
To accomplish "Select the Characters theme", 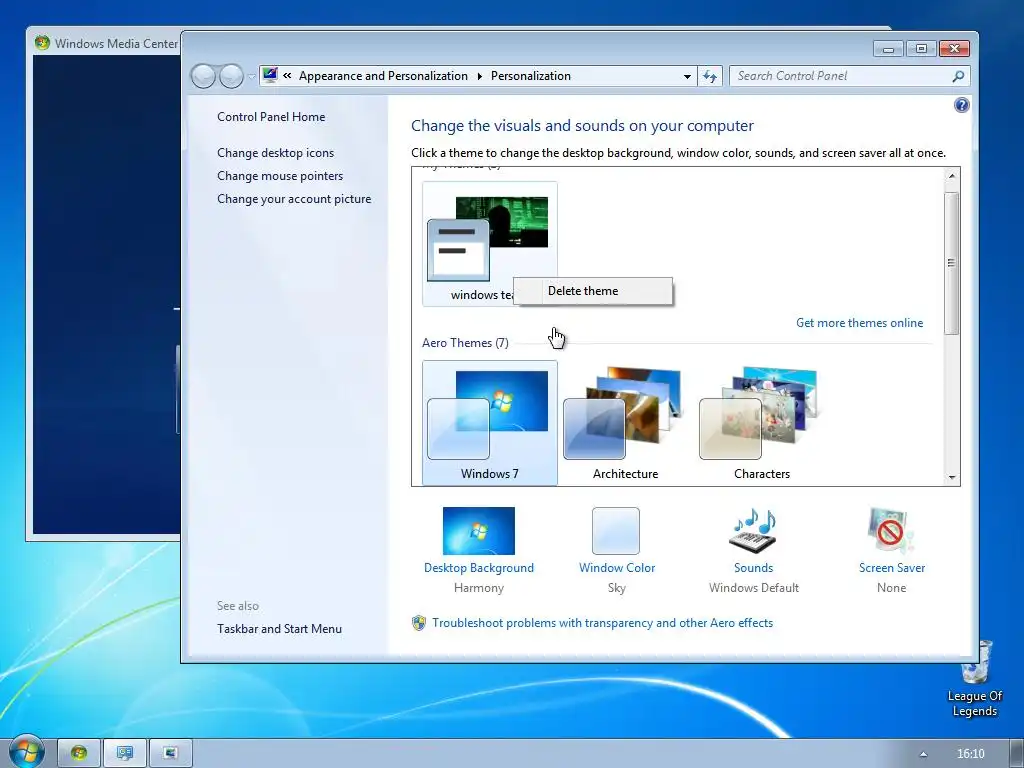I will (761, 423).
